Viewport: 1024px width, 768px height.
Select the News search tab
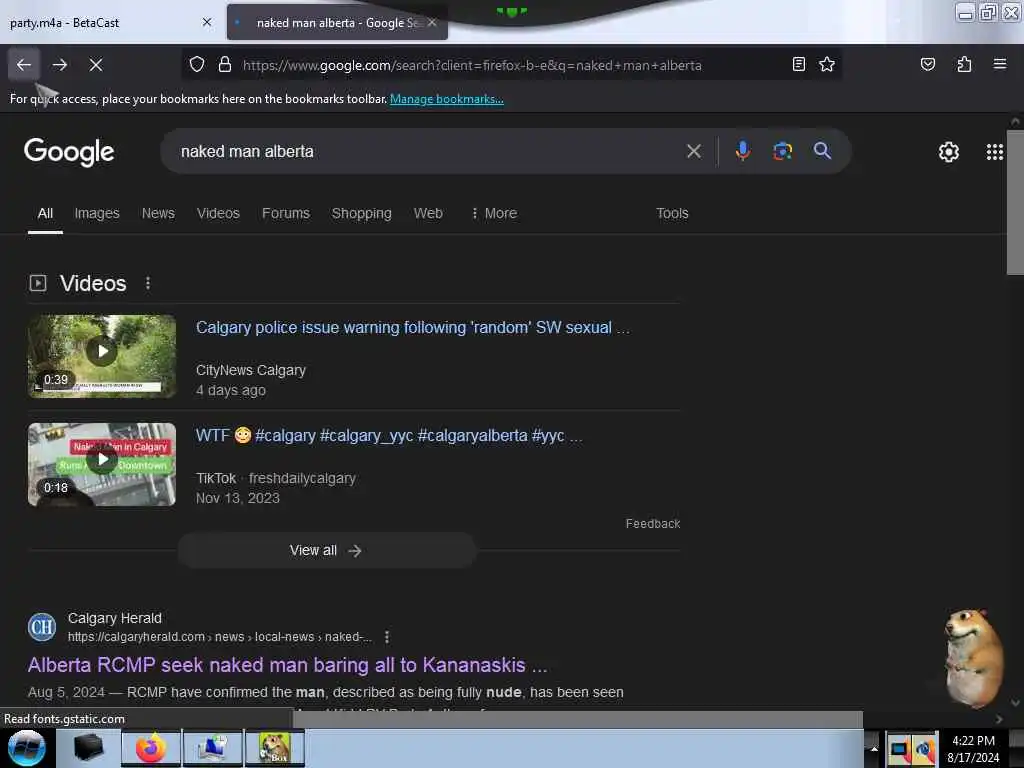(158, 214)
